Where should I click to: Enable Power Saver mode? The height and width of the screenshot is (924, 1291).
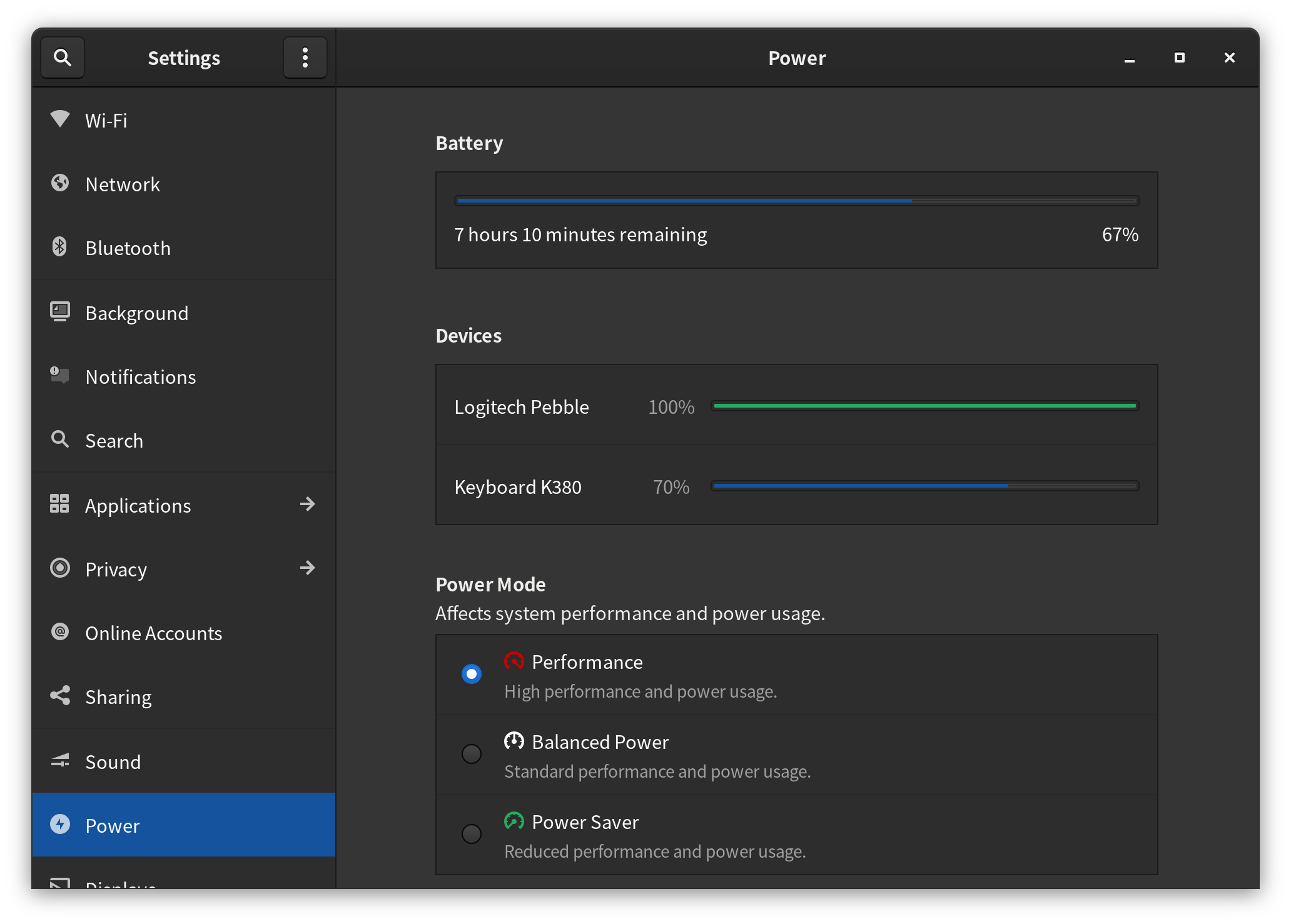[x=471, y=834]
